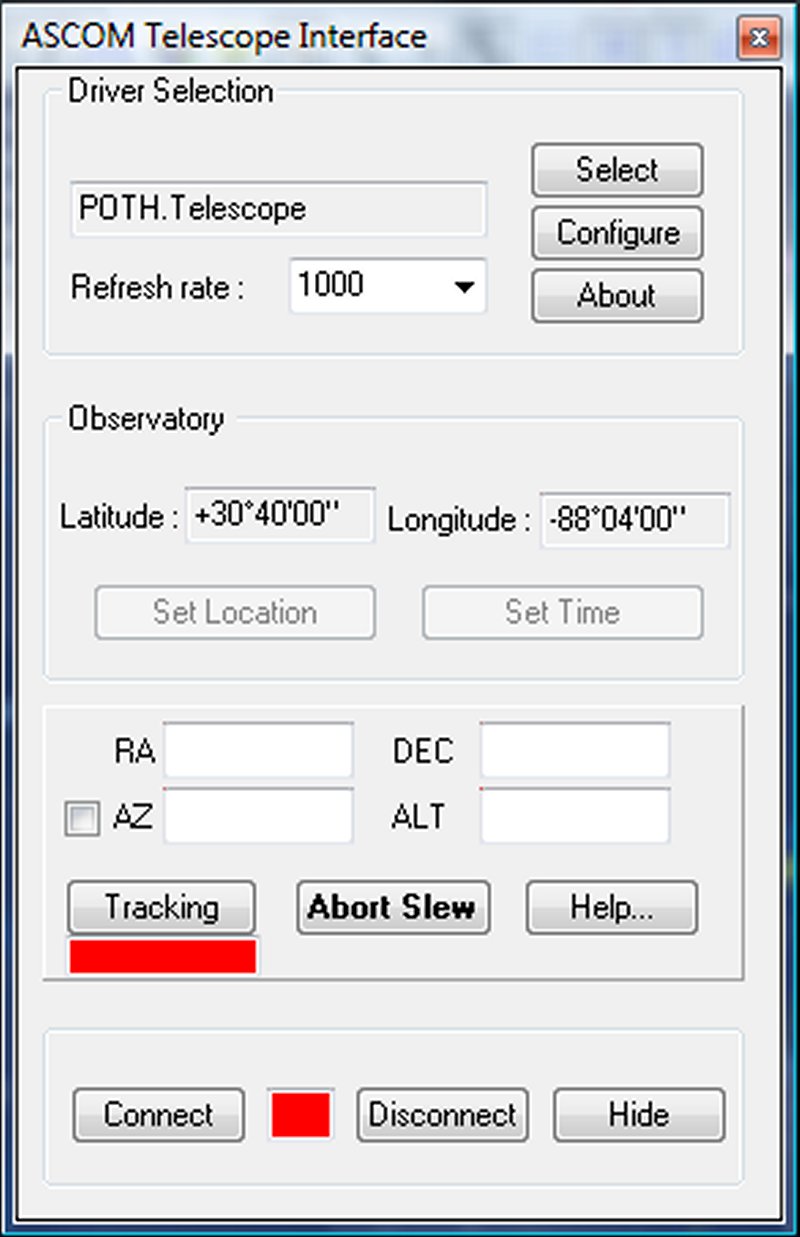Screen dimensions: 800x1237
Task: Open Help from the Help... button
Action: pos(612,908)
